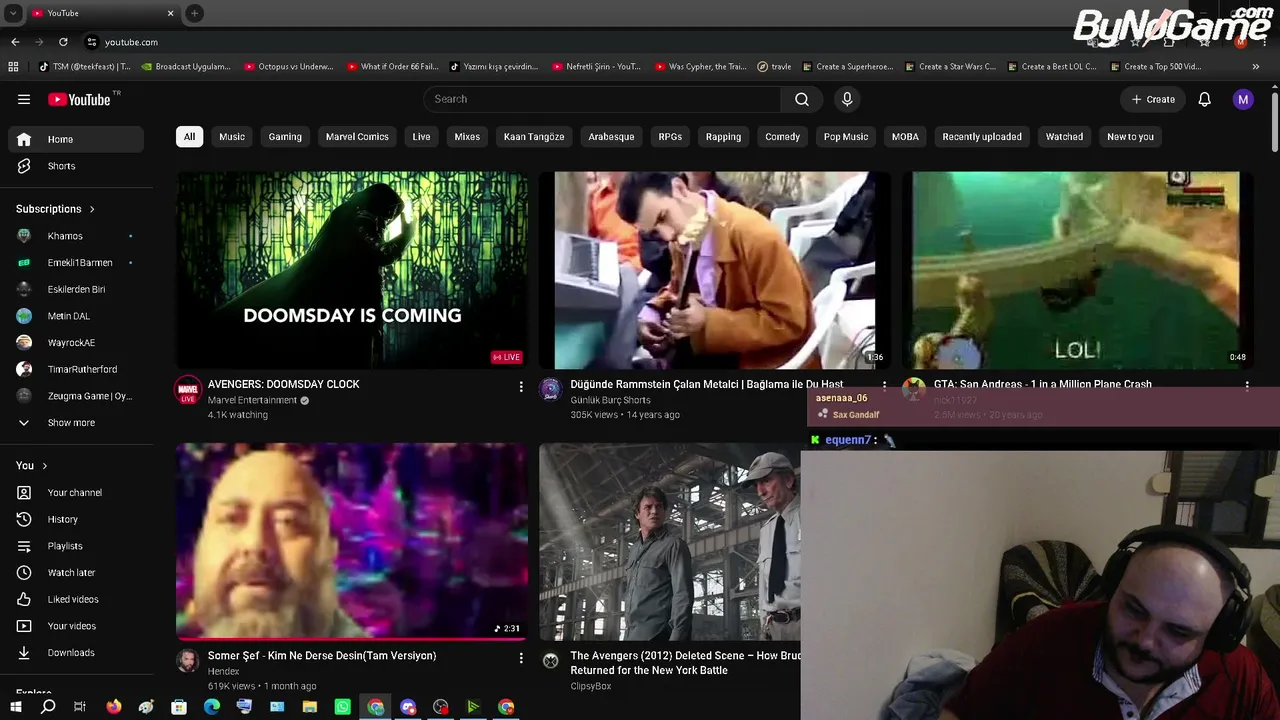Open Liked videos in the sidebar
Image resolution: width=1280 pixels, height=720 pixels.
click(x=76, y=599)
